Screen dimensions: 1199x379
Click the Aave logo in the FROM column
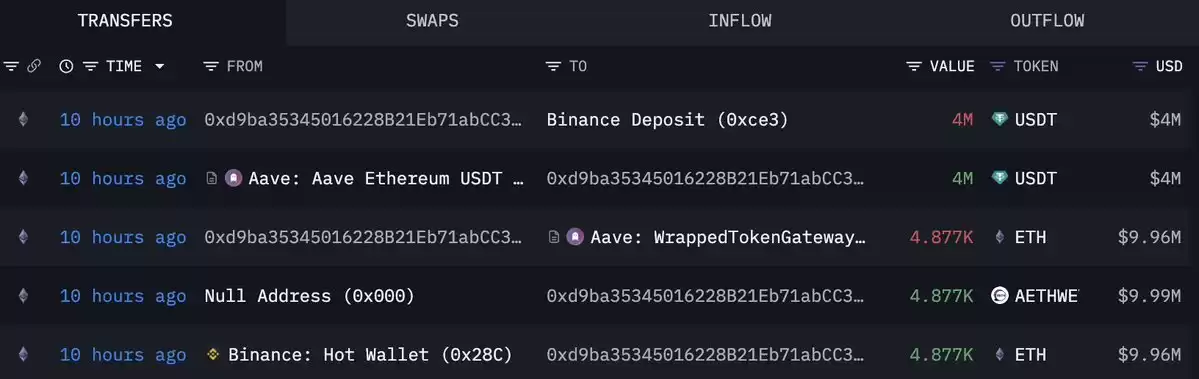(234, 179)
